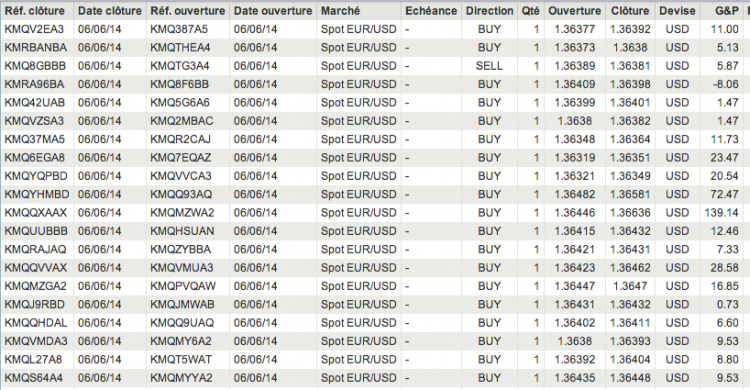The width and height of the screenshot is (750, 390).
Task: Click the Echéance column header
Action: click(x=431, y=11)
